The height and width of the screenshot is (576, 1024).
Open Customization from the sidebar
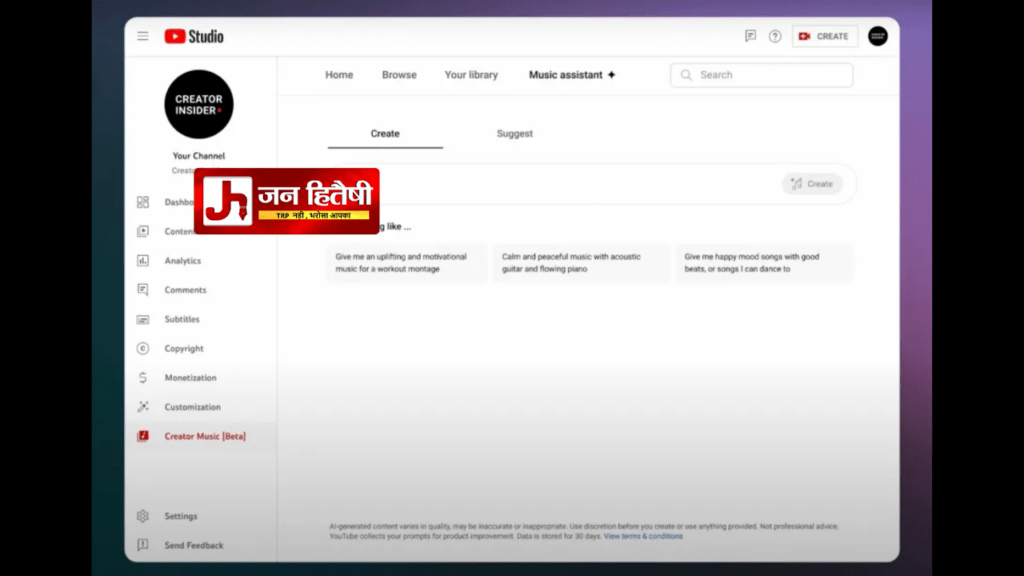[x=193, y=407]
